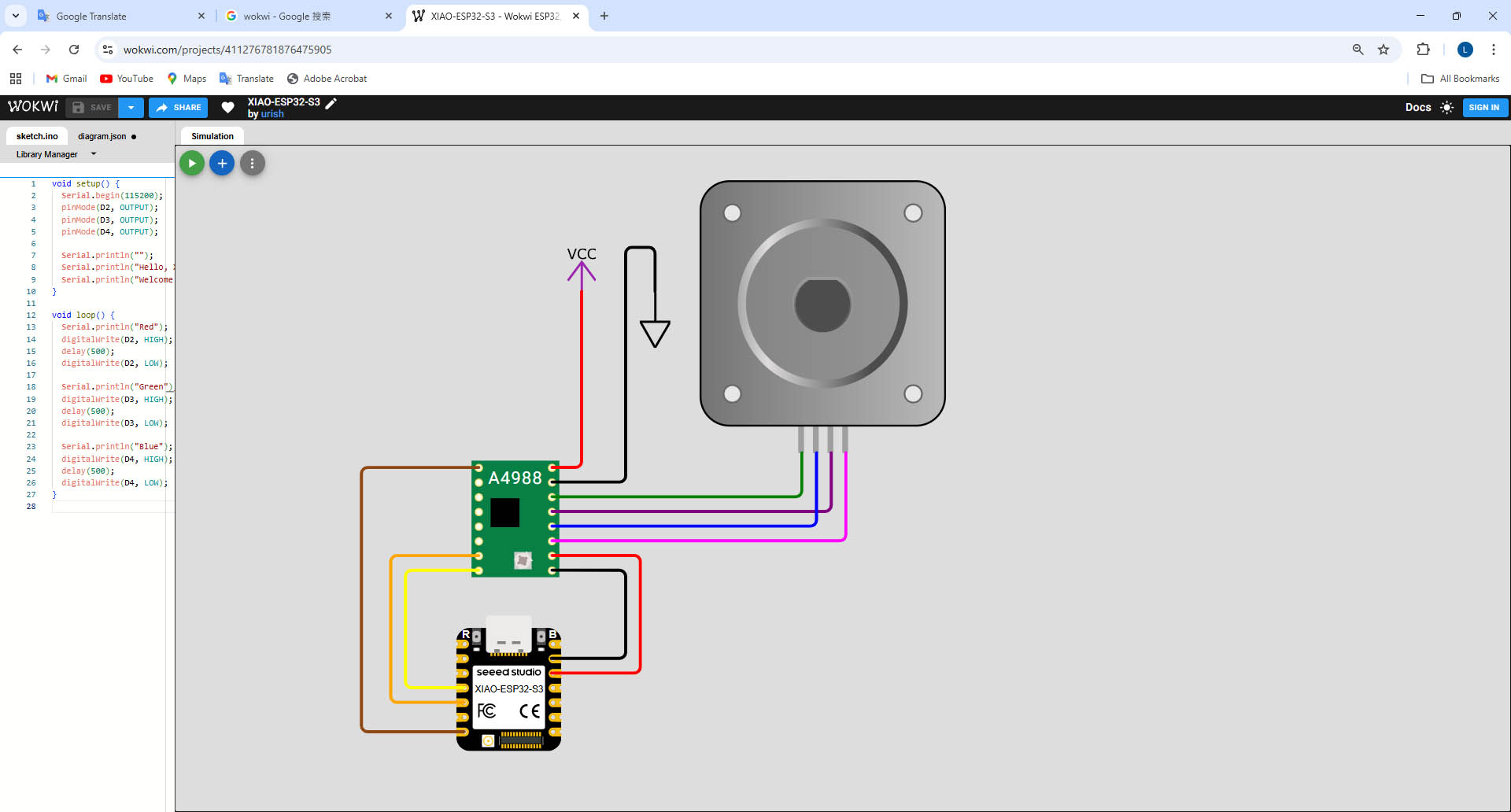
Task: Switch to the diagram.json tab
Action: point(102,136)
